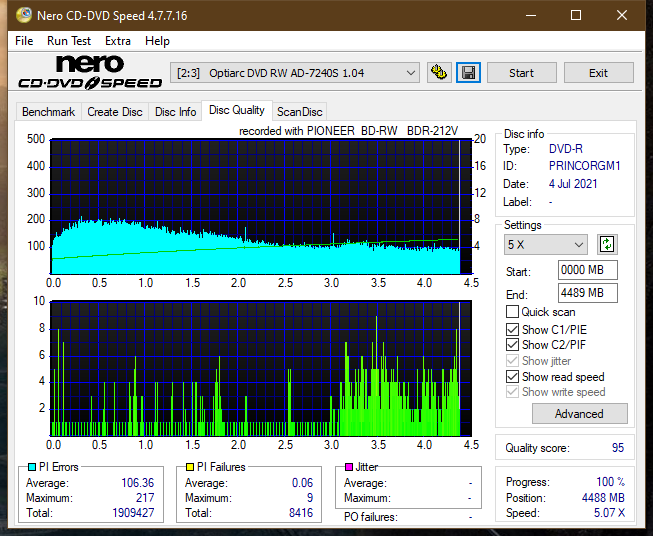Click the PI Errors total 1909427
The width and height of the screenshot is (653, 536).
(133, 513)
